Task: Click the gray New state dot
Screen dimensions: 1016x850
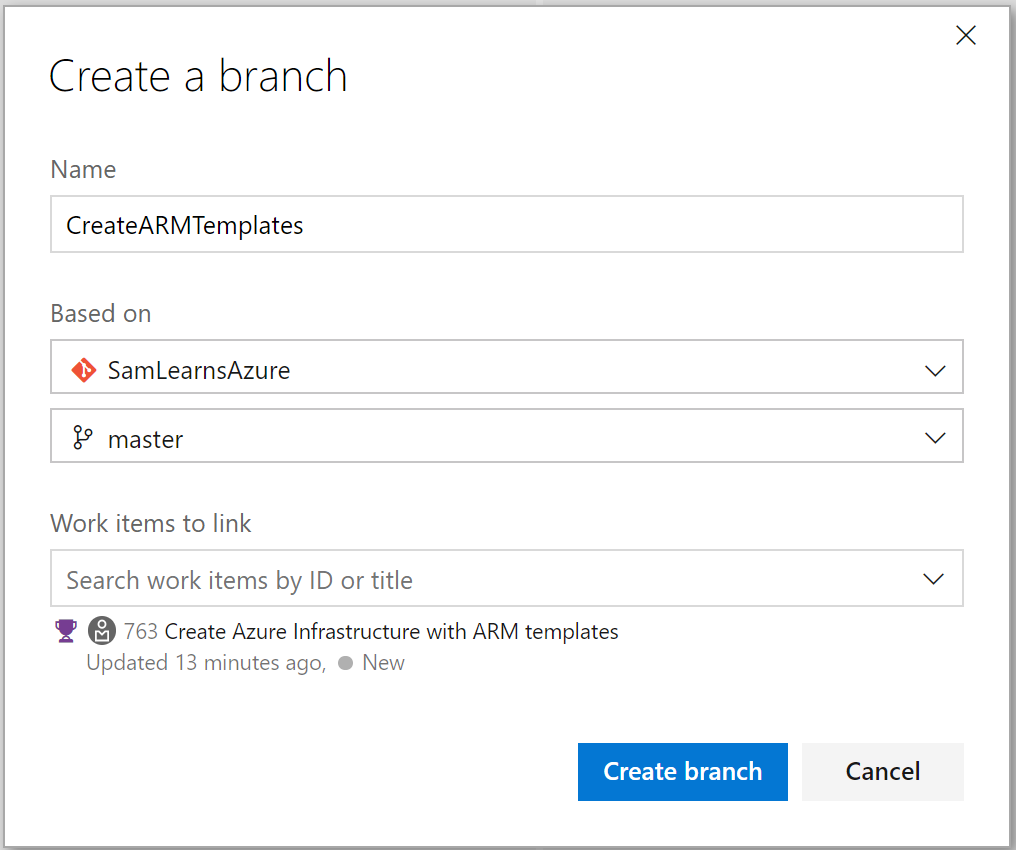Action: pos(345,663)
